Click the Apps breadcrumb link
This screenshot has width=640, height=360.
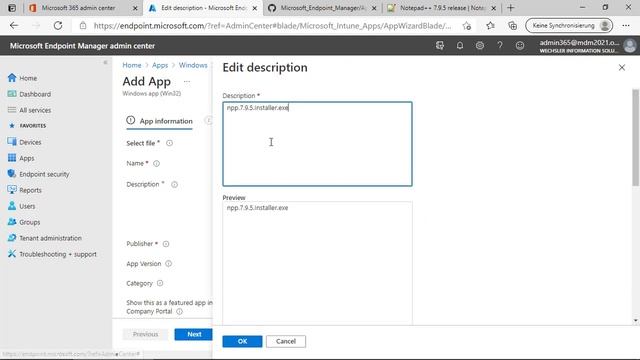pos(160,65)
